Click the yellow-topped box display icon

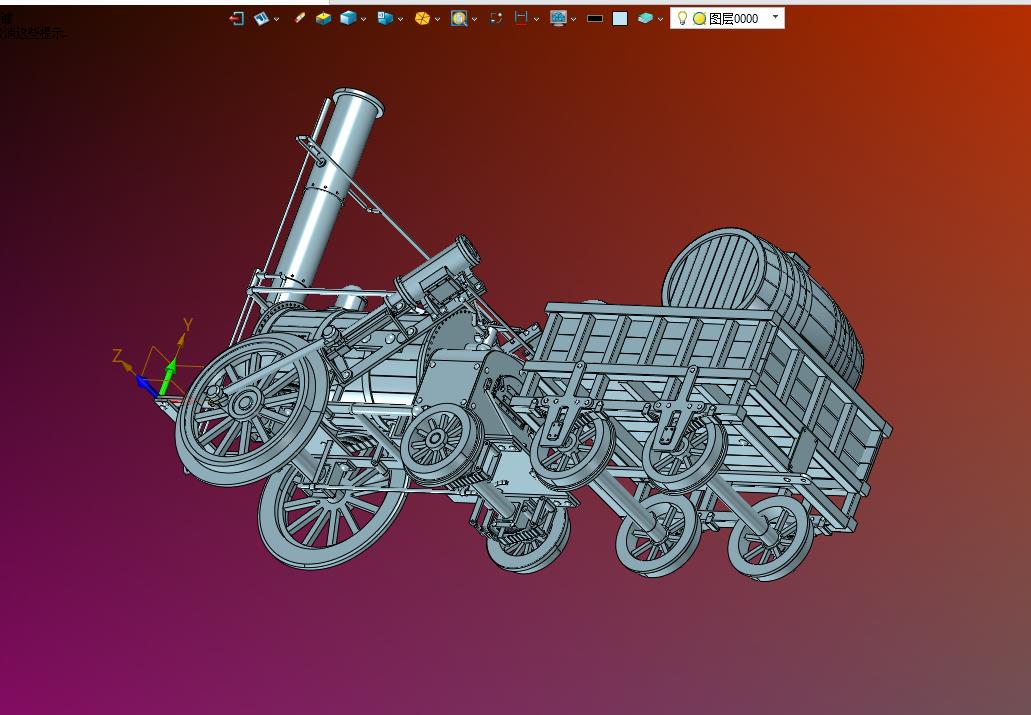323,18
